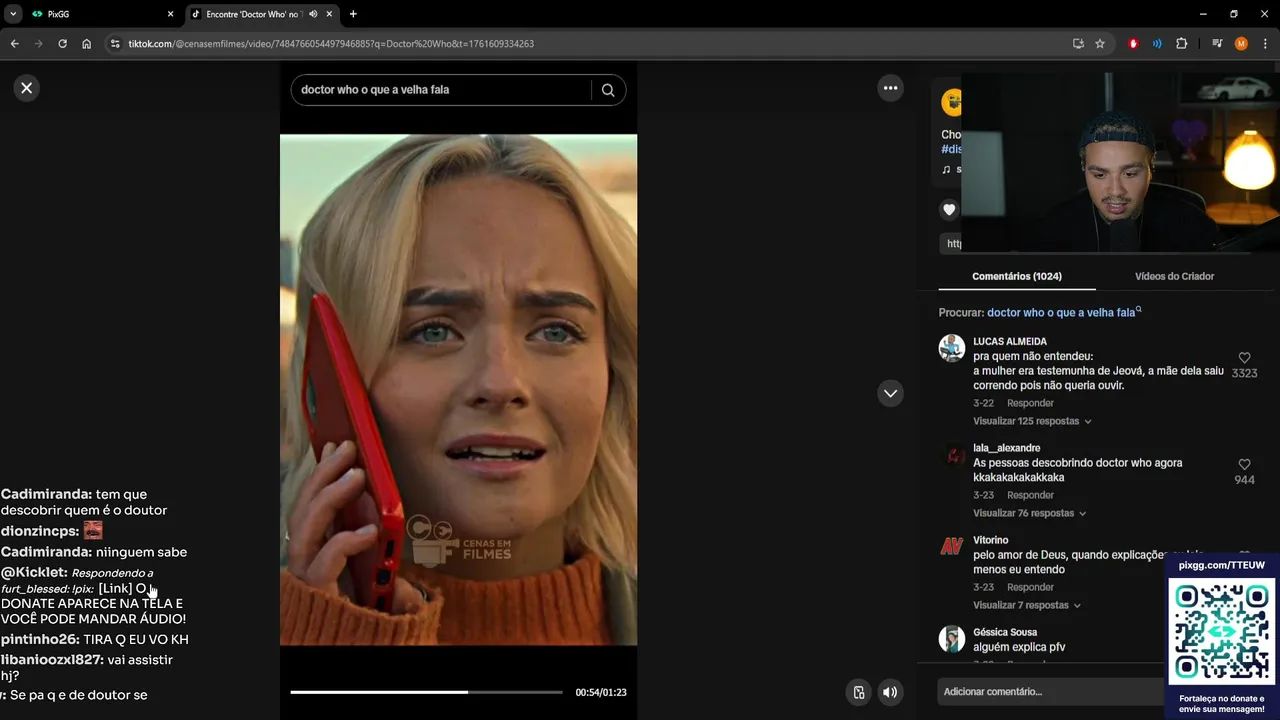Open the cast/install icon in address bar
1280x720 pixels.
[1078, 44]
